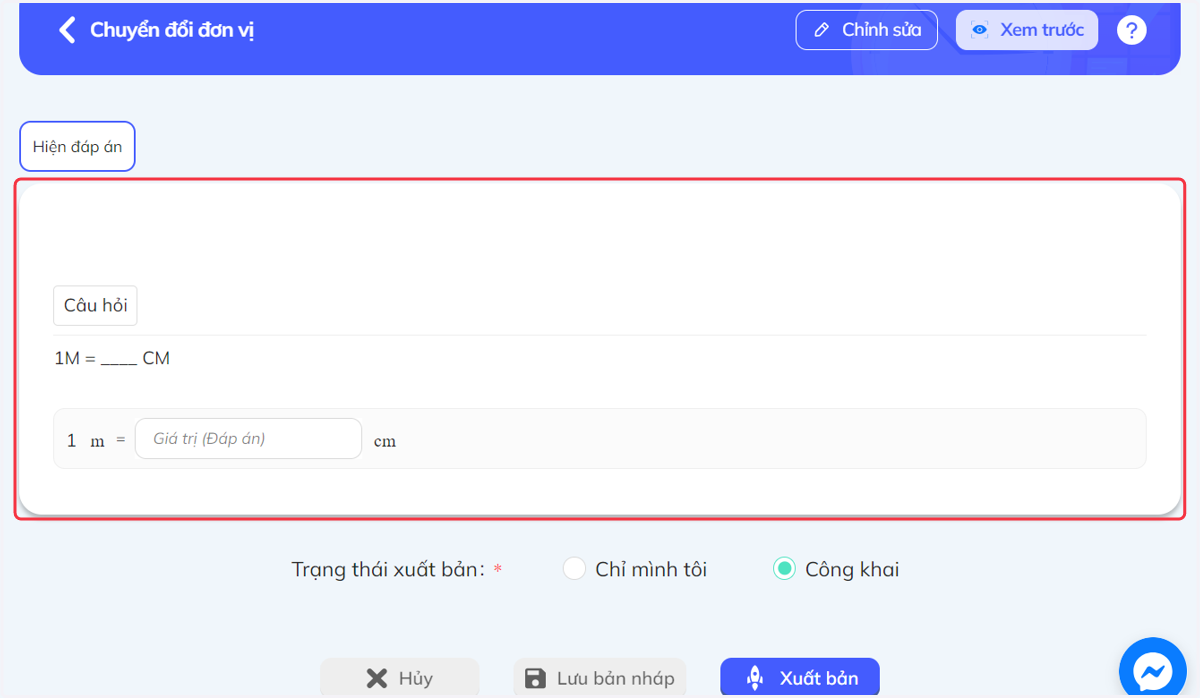Publish with the Xuất bản button
The image size is (1200, 698).
(x=800, y=678)
